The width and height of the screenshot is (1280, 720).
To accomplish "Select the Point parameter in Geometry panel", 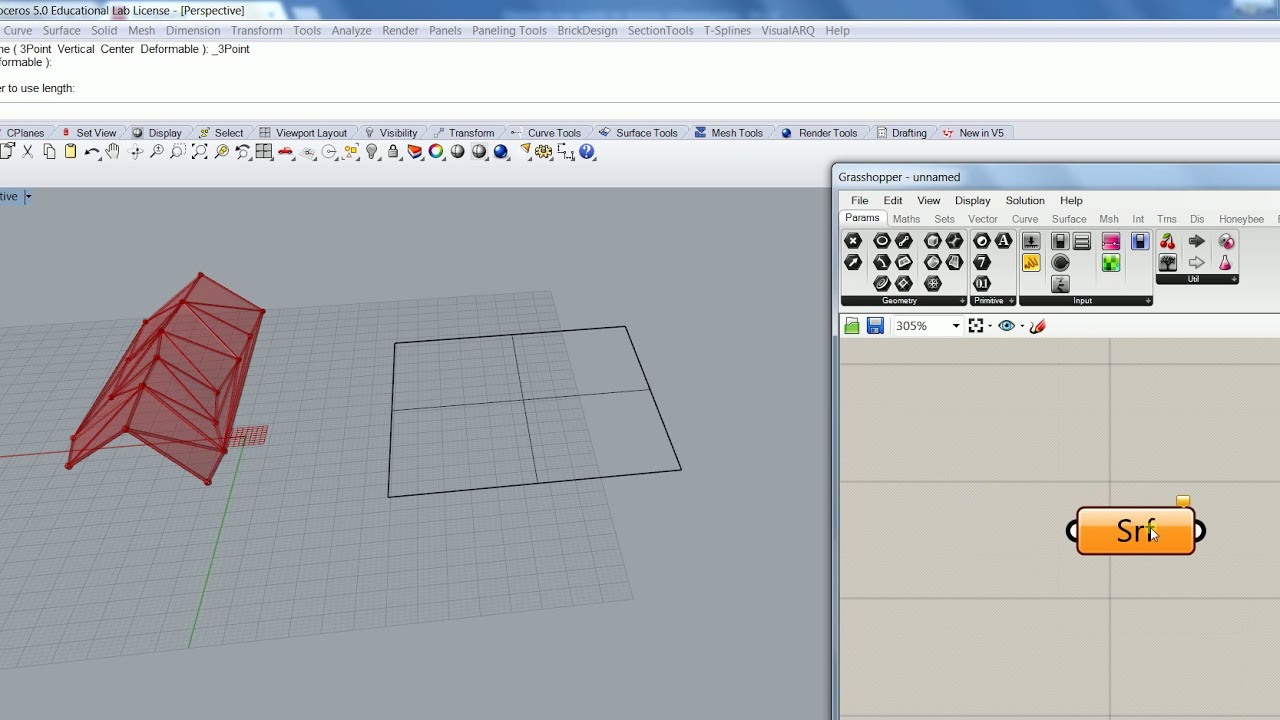I will 853,241.
